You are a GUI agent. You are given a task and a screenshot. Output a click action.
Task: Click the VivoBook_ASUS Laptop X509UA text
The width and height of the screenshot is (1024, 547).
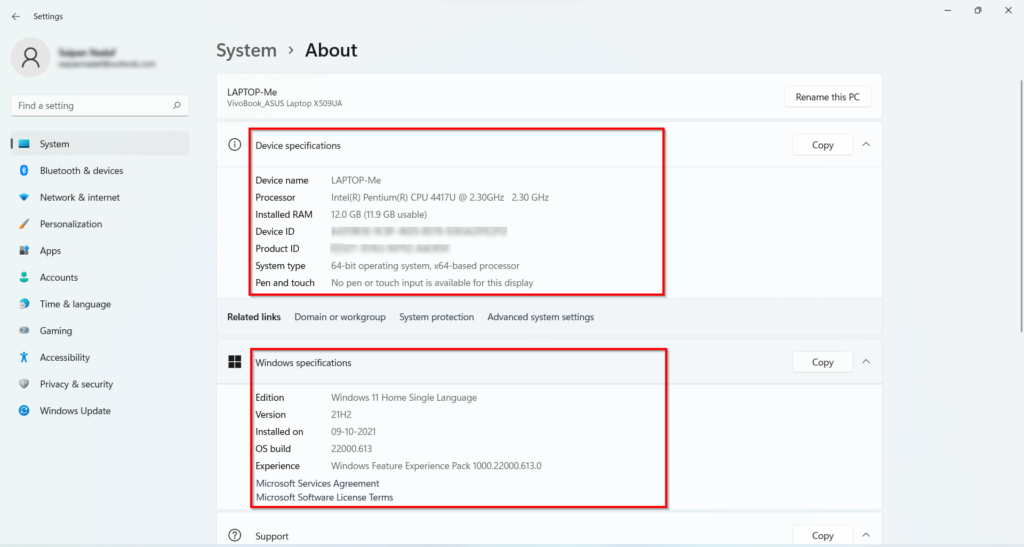pos(285,104)
